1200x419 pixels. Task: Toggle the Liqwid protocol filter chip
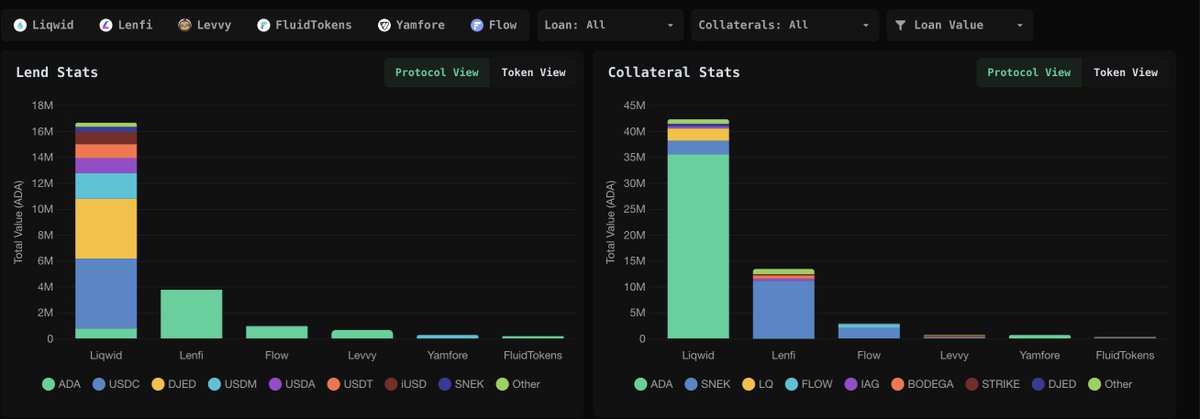pos(43,25)
